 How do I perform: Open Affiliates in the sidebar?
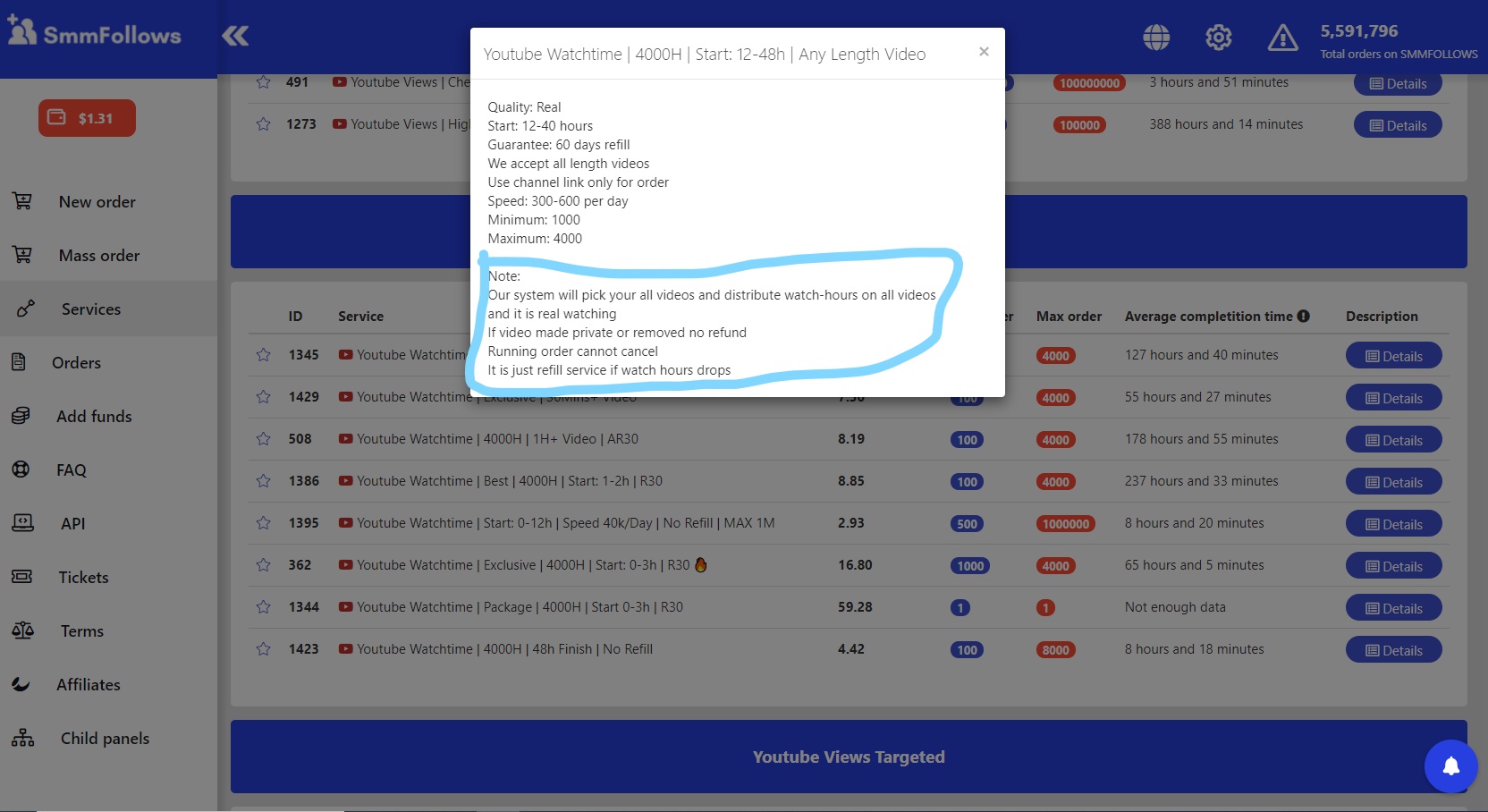pos(89,685)
